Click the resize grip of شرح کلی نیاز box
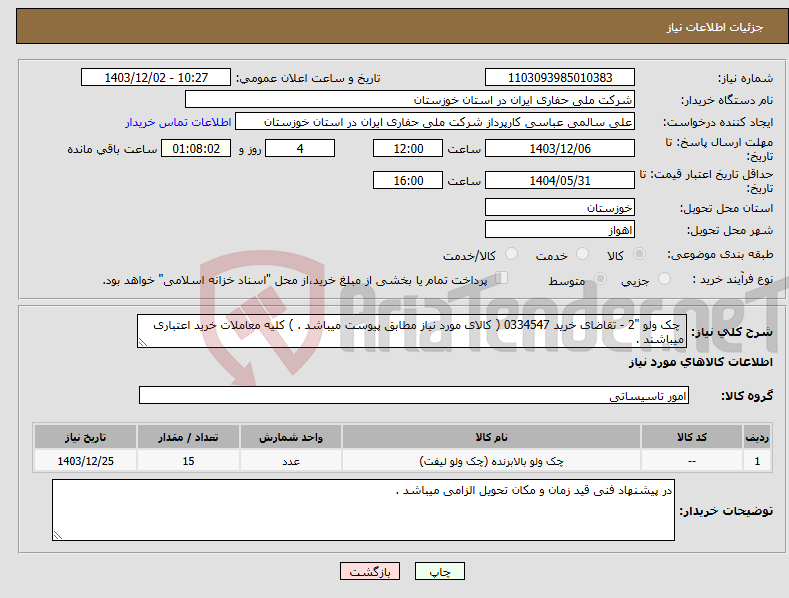Viewport: 789px width, 598px height. 143,342
